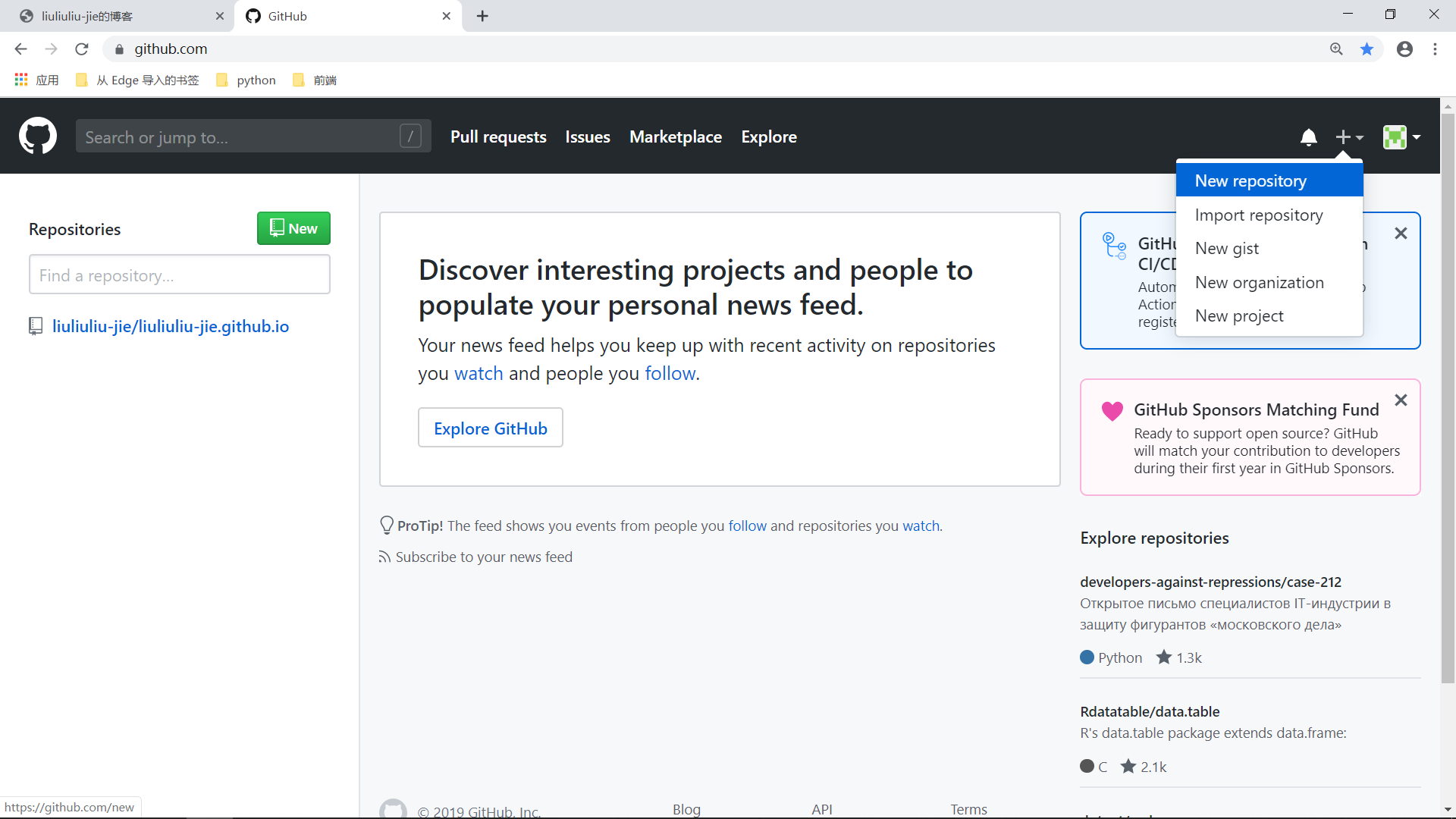The width and height of the screenshot is (1456, 819).
Task: Open liuliuliu-jie.github.io repository link
Action: 170,327
